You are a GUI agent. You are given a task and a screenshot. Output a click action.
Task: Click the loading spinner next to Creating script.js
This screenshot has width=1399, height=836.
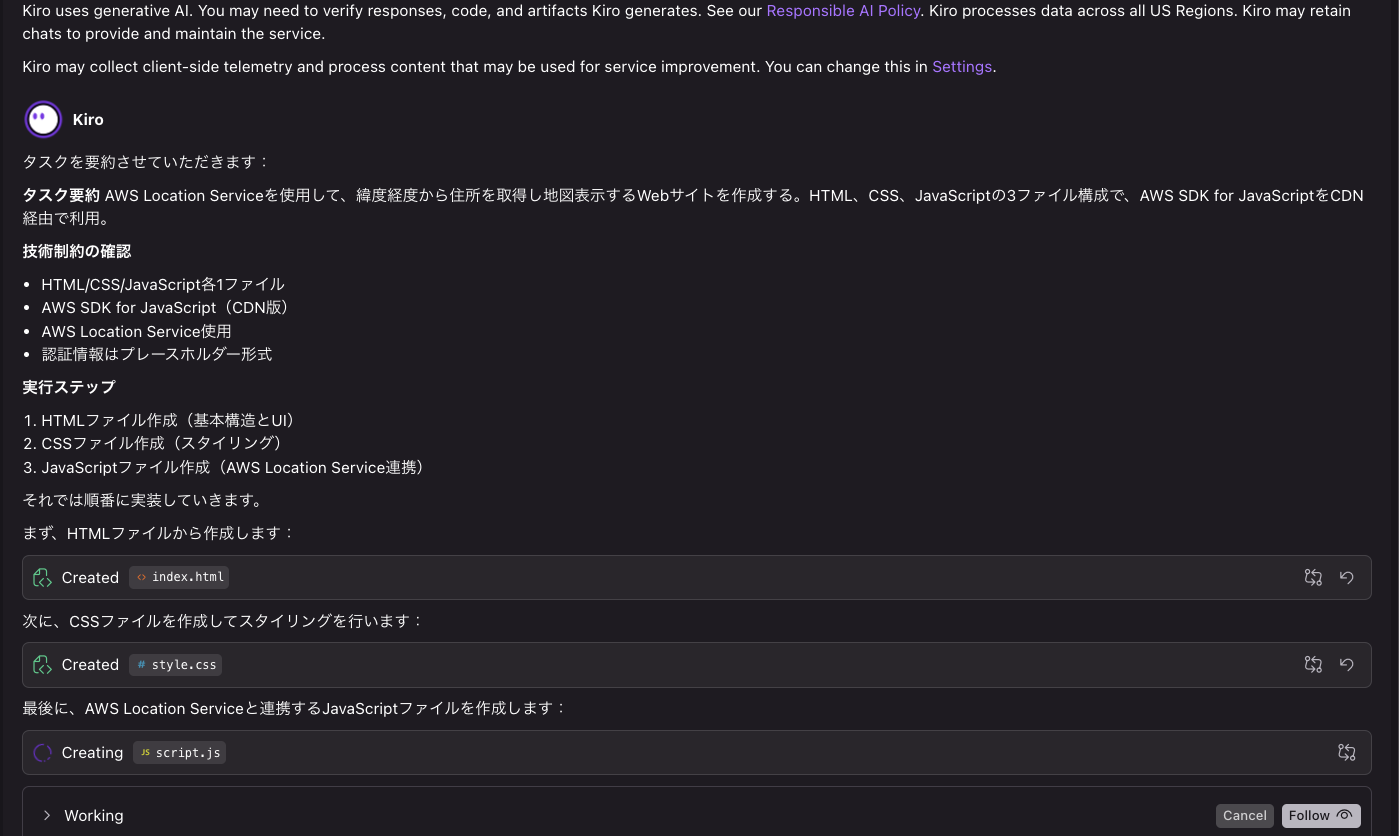(x=42, y=752)
